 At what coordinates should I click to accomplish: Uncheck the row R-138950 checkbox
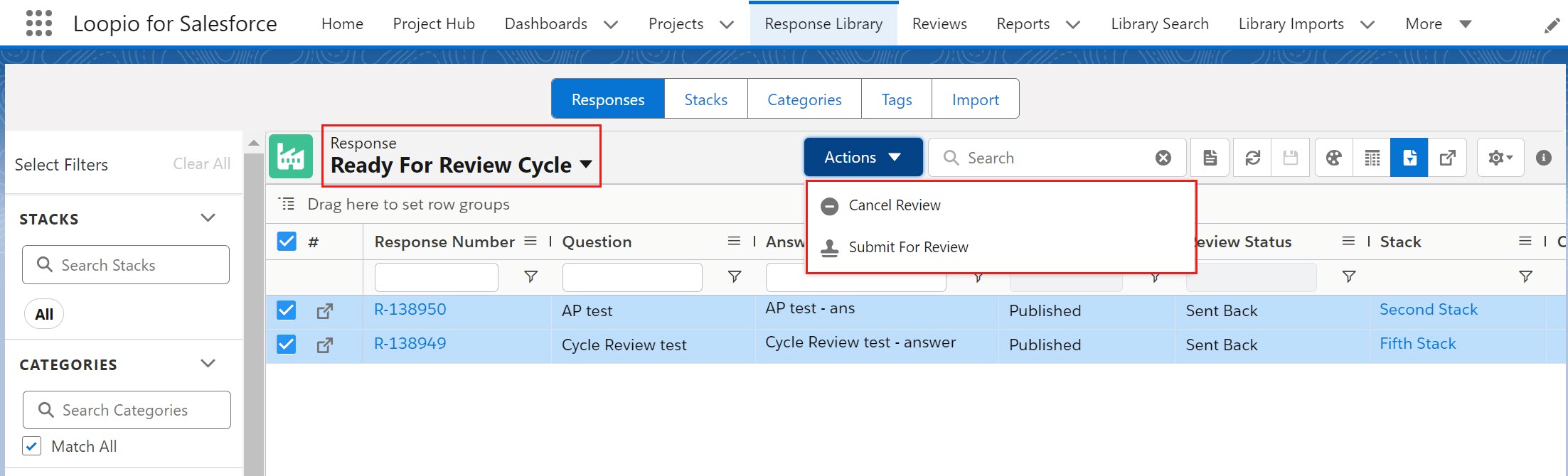(286, 310)
